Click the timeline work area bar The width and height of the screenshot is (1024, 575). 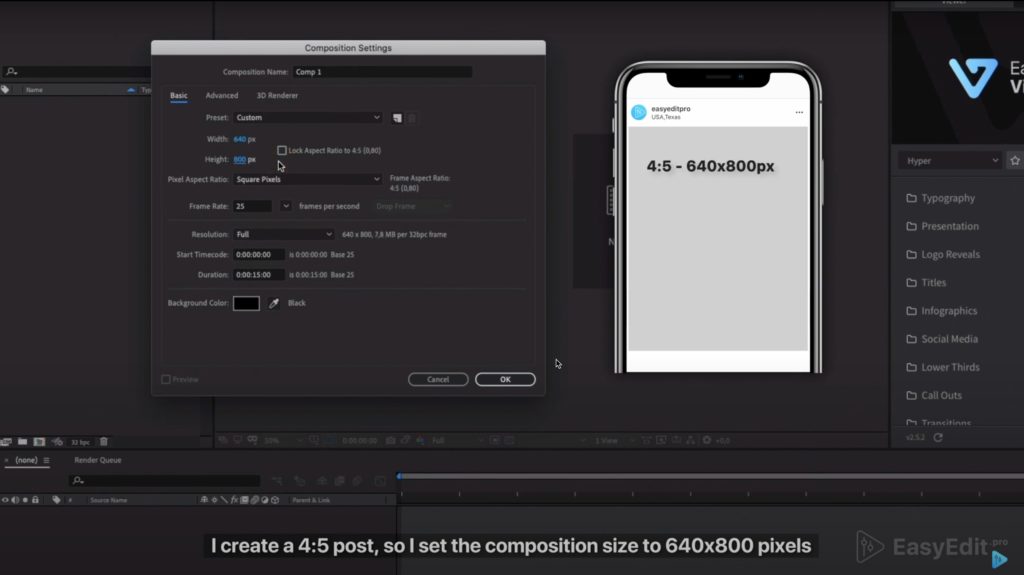(712, 476)
